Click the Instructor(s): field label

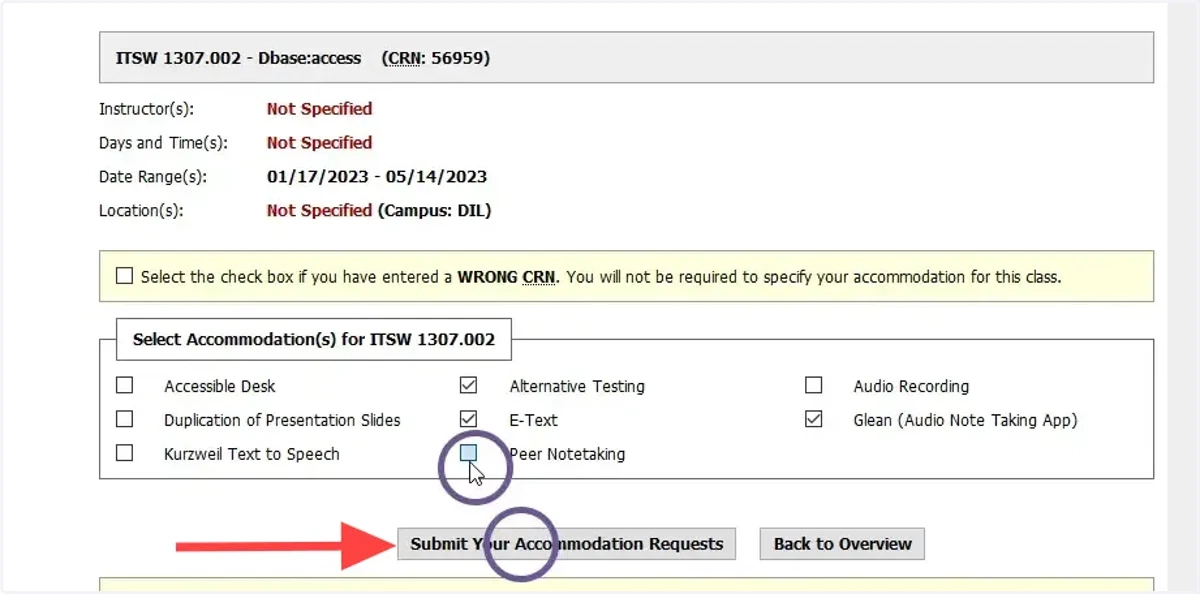click(146, 109)
